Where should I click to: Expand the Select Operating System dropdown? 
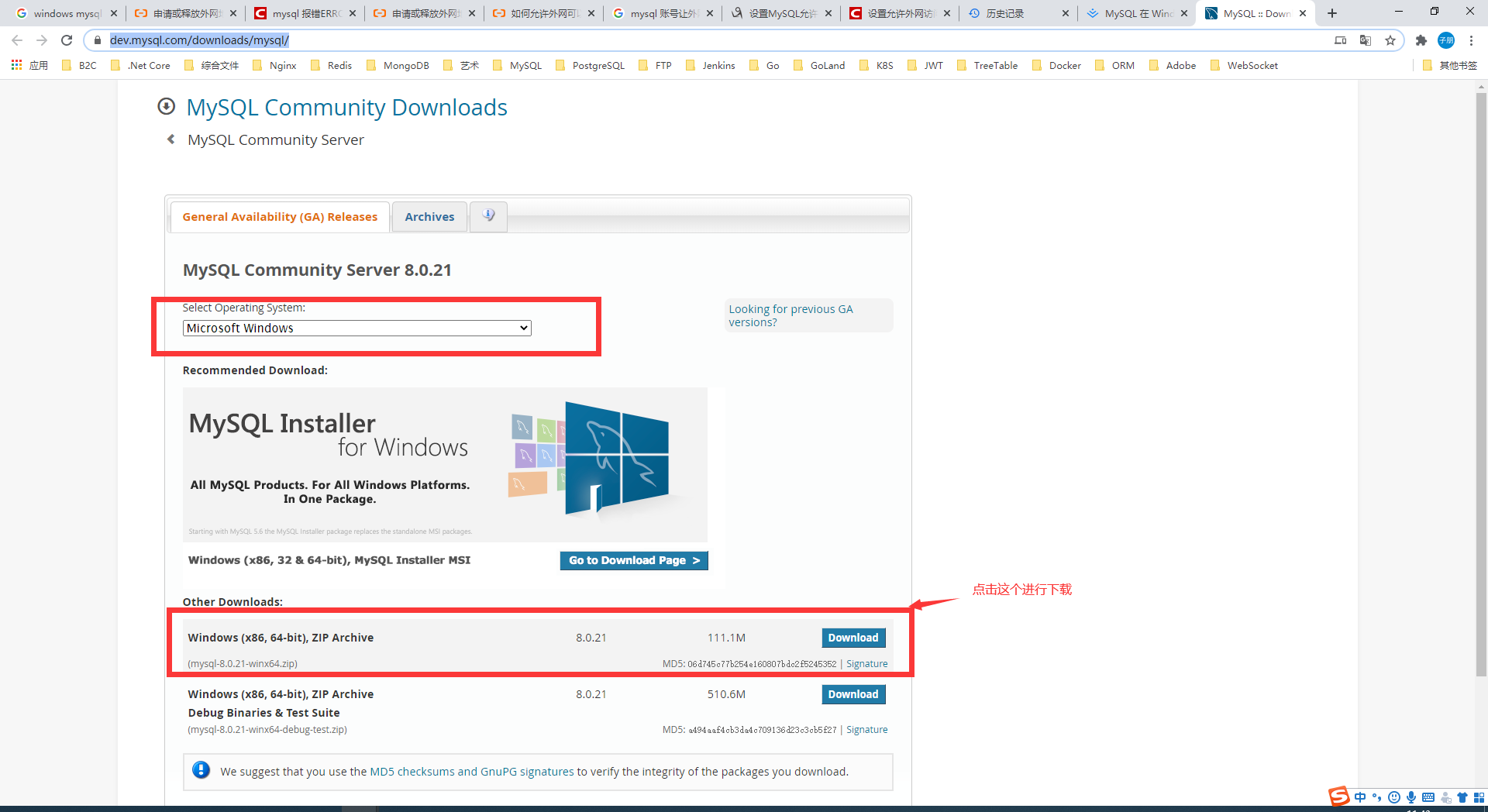tap(357, 328)
